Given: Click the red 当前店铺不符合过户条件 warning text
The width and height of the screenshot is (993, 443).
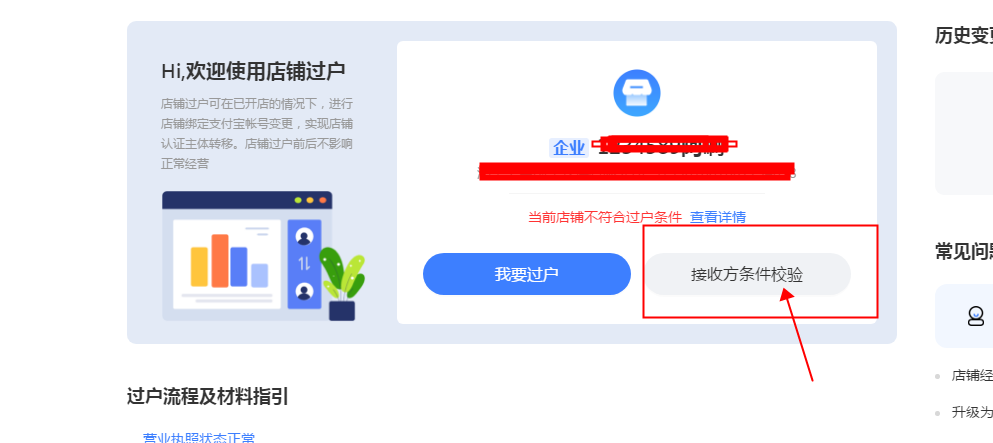Looking at the screenshot, I should 605,217.
